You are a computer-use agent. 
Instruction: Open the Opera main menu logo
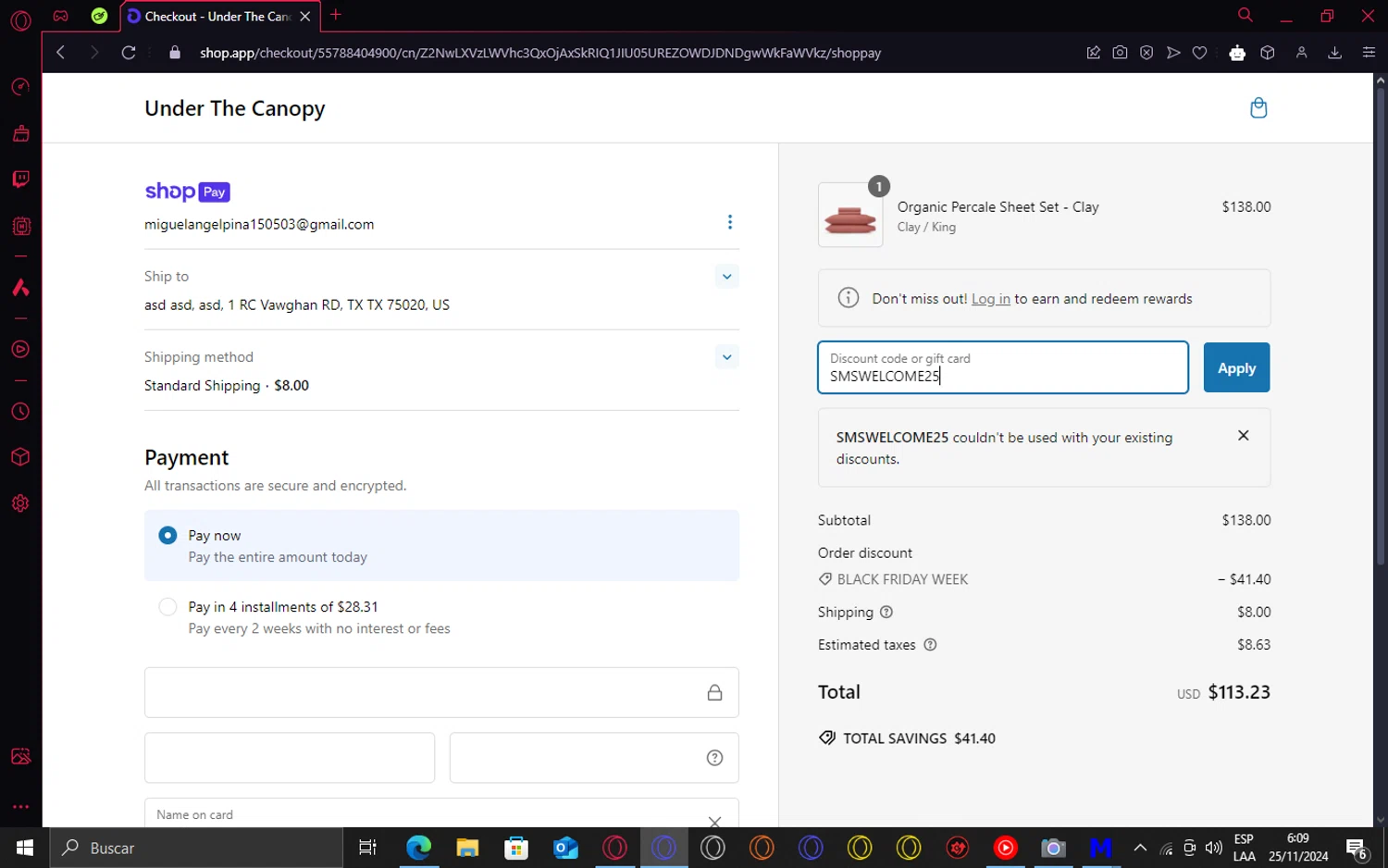pos(20,20)
